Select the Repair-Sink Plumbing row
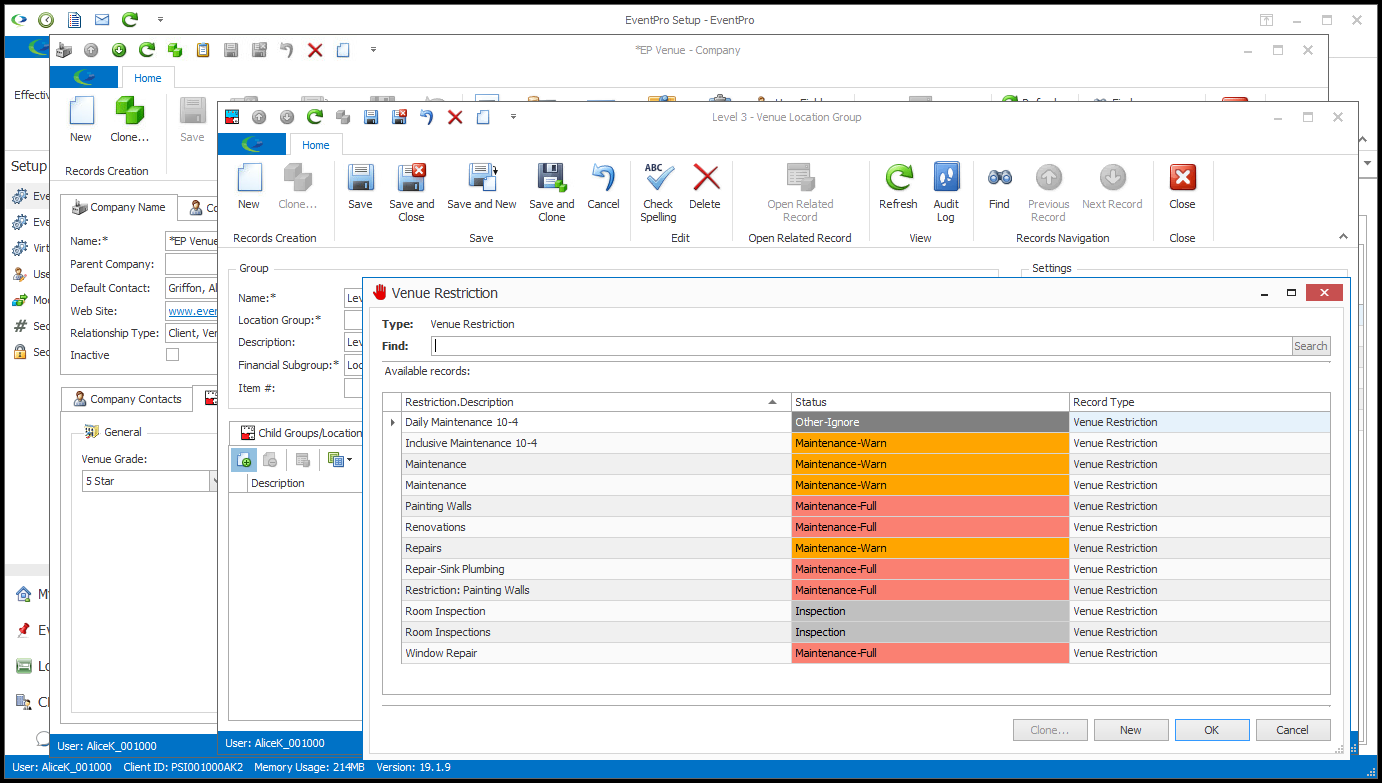The height and width of the screenshot is (783, 1382). [865, 569]
